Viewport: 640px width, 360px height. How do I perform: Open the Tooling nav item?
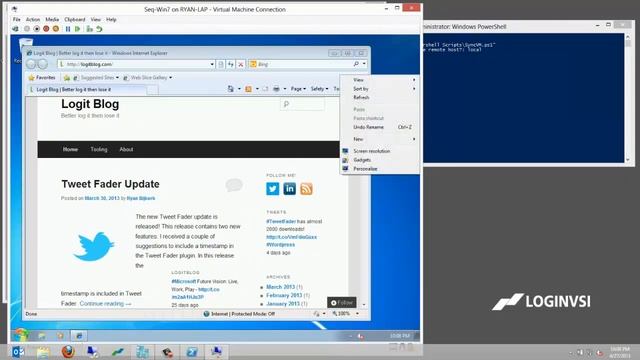tap(99, 149)
